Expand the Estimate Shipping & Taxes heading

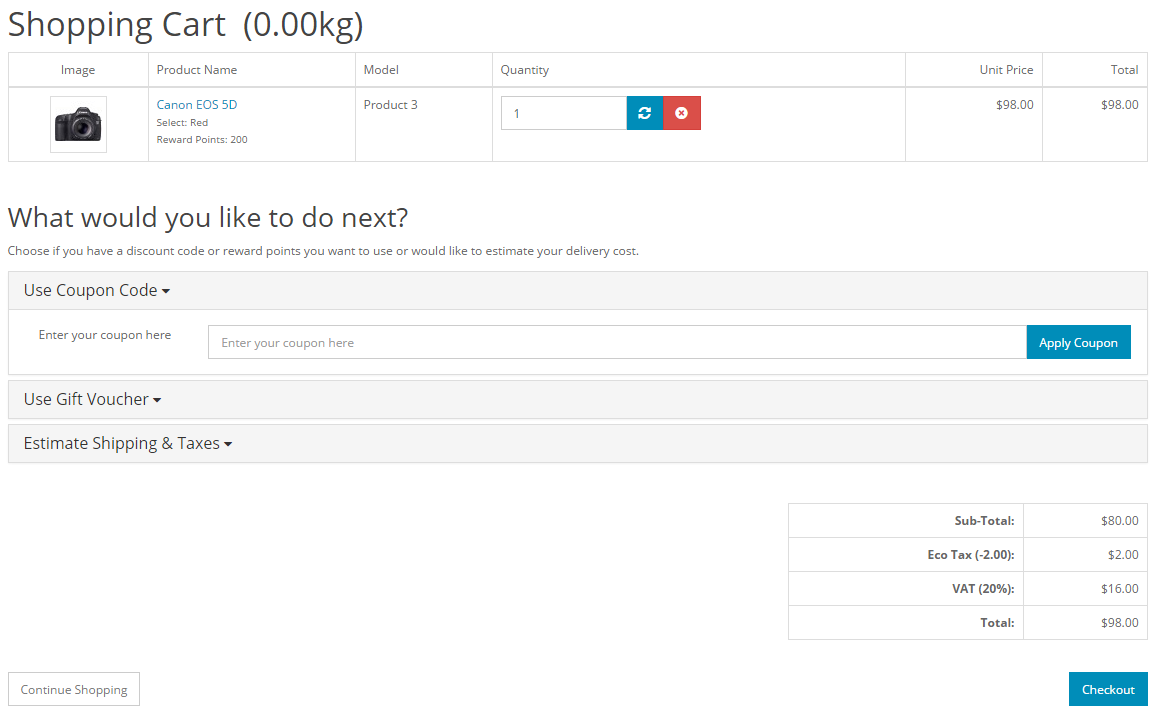pyautogui.click(x=121, y=443)
